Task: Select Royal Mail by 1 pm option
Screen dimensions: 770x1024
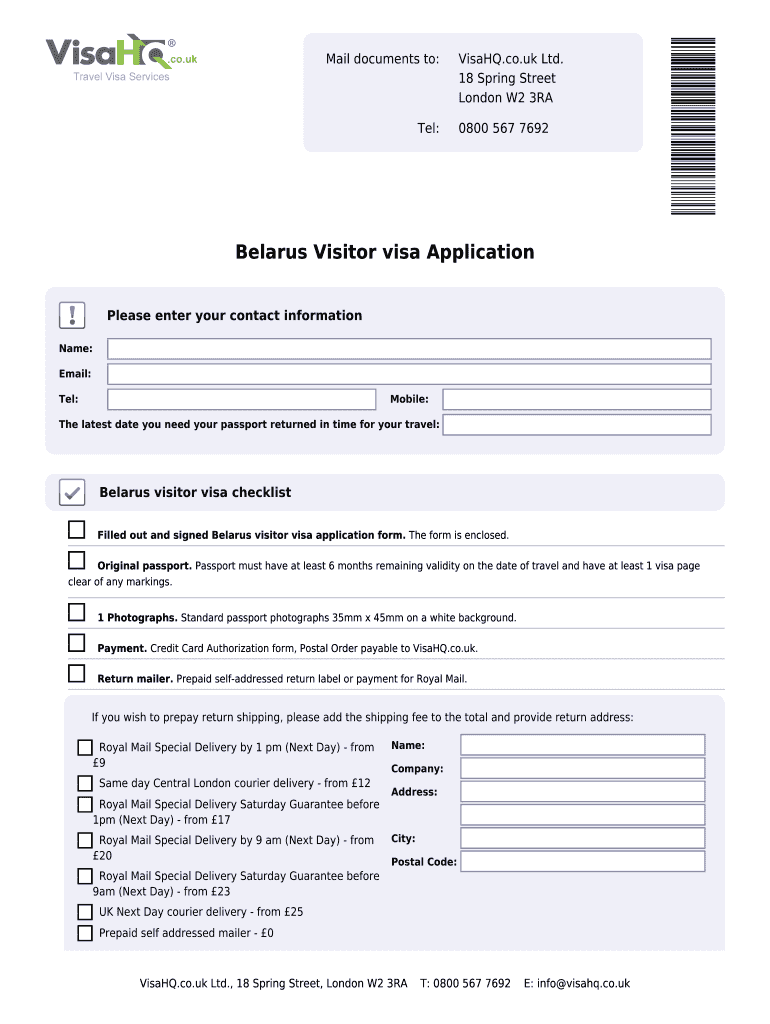Action: (x=85, y=747)
